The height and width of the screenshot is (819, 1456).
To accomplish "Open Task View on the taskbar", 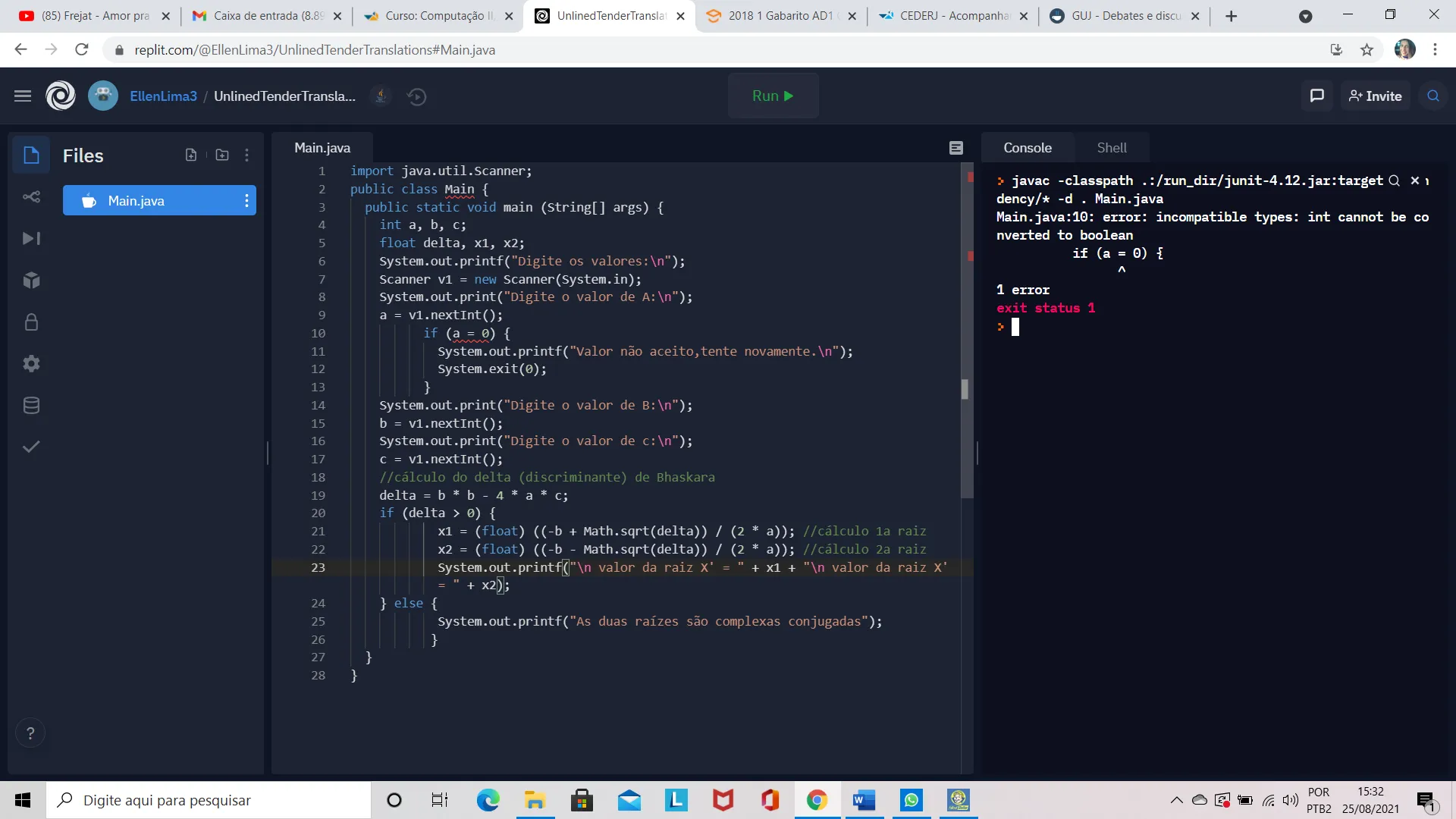I will (x=440, y=800).
